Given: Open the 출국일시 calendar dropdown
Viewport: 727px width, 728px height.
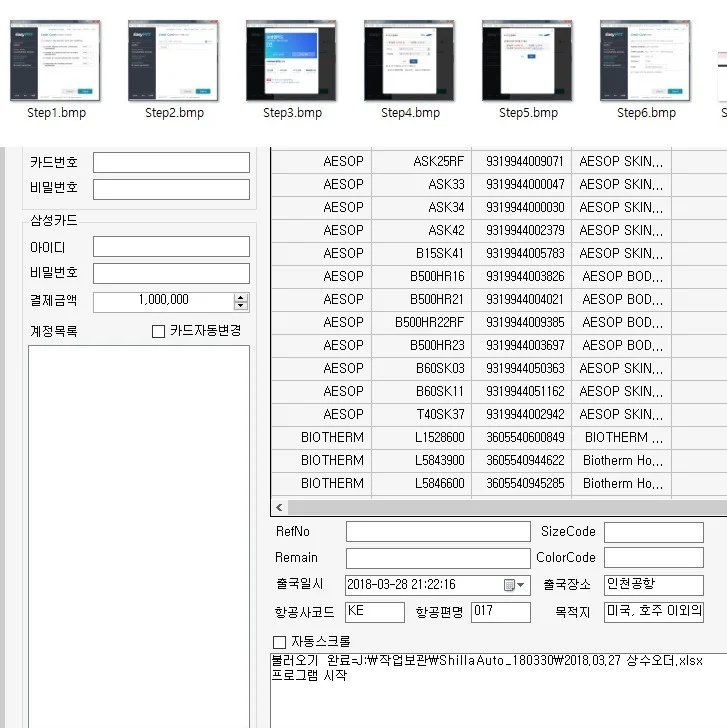Looking at the screenshot, I should coord(515,585).
